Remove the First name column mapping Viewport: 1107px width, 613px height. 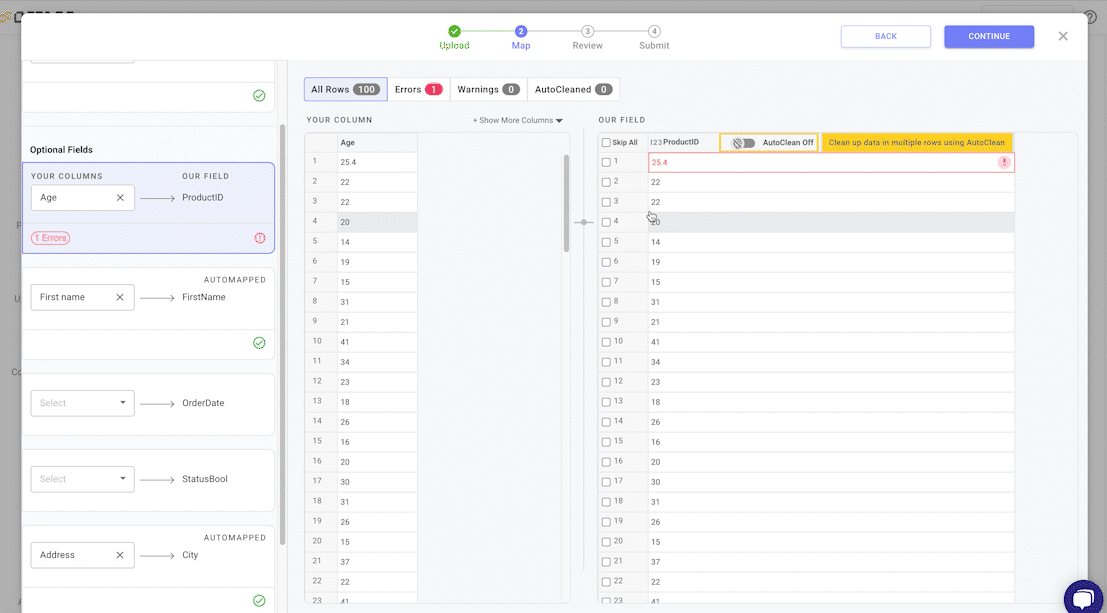120,297
